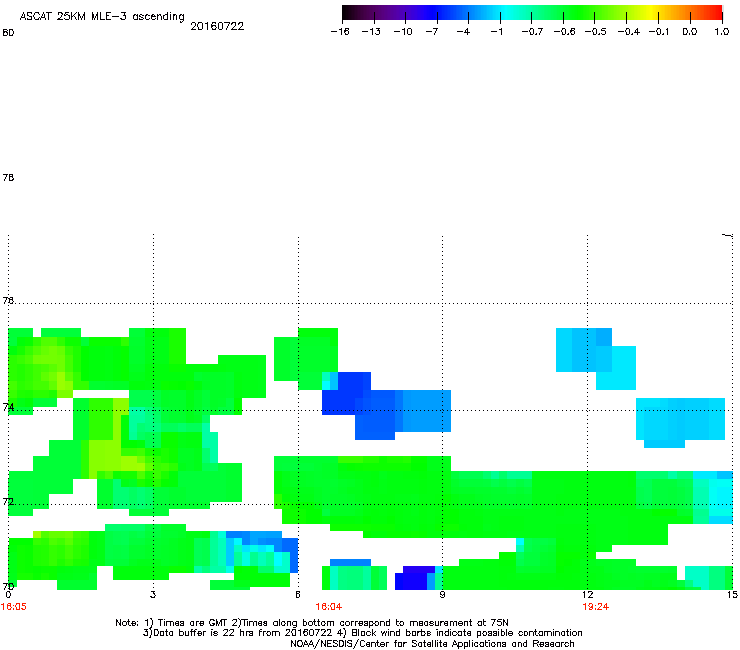Screen dimensions: 740x650
Task: Select the '9' longitude axis label
Action: pyautogui.click(x=442, y=595)
